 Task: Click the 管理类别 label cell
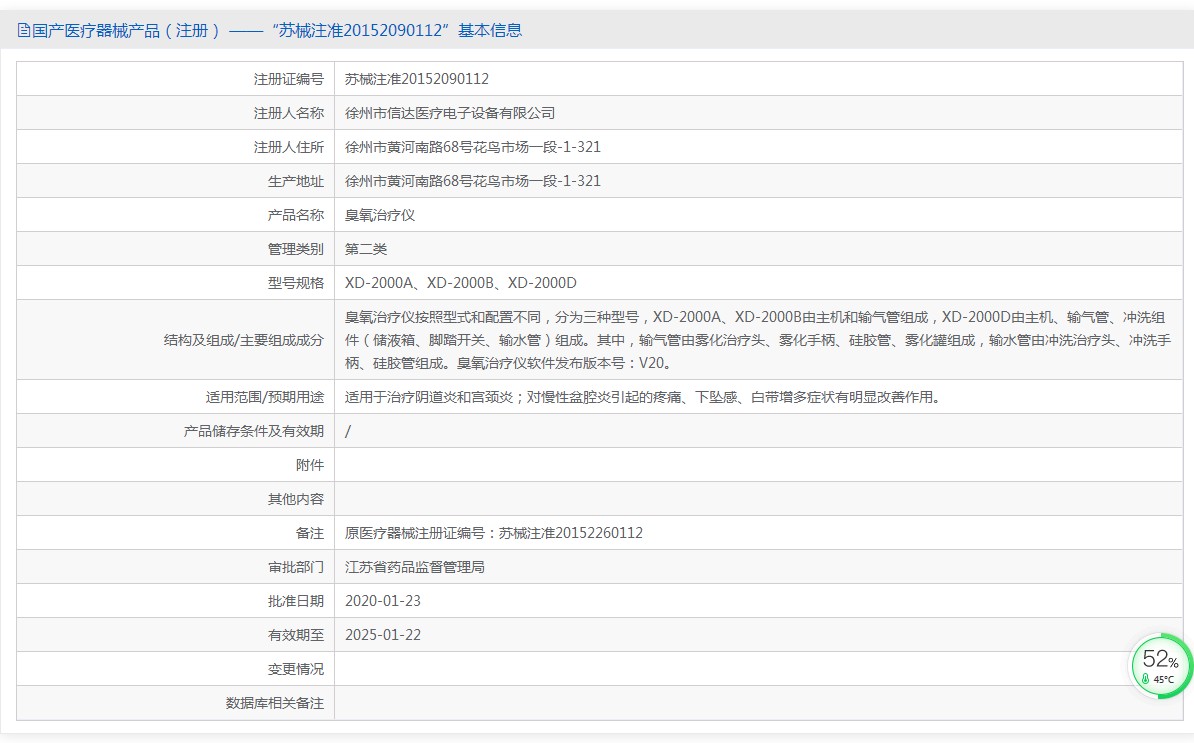(176, 249)
